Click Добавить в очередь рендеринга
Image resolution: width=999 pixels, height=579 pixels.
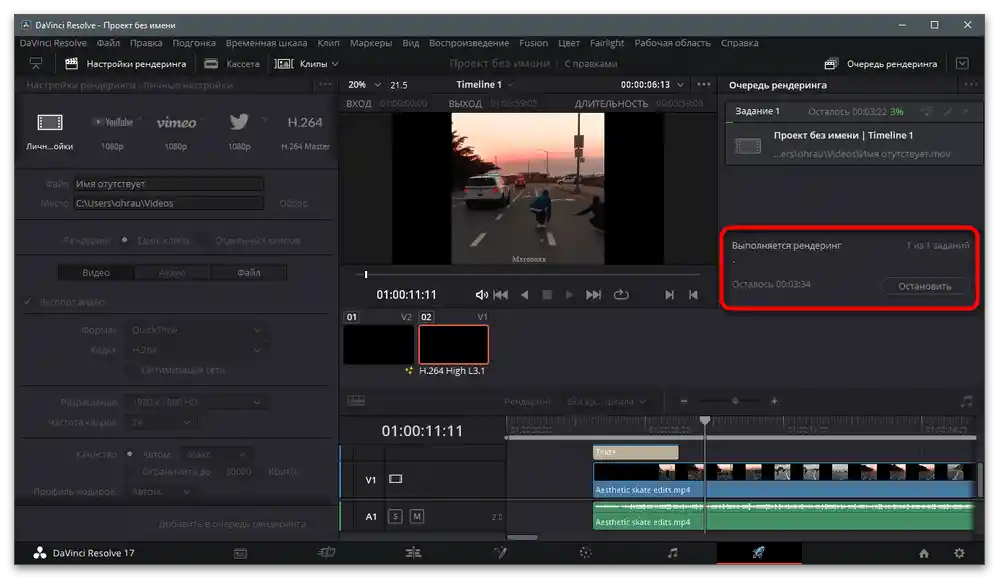tap(232, 524)
